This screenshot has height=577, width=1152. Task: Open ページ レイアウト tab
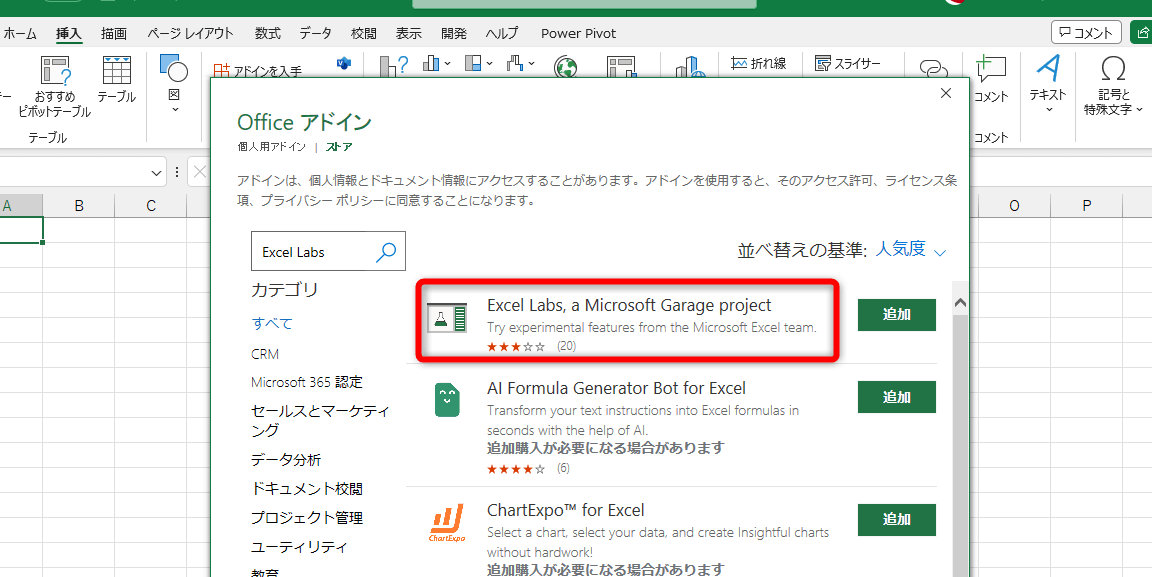click(190, 33)
